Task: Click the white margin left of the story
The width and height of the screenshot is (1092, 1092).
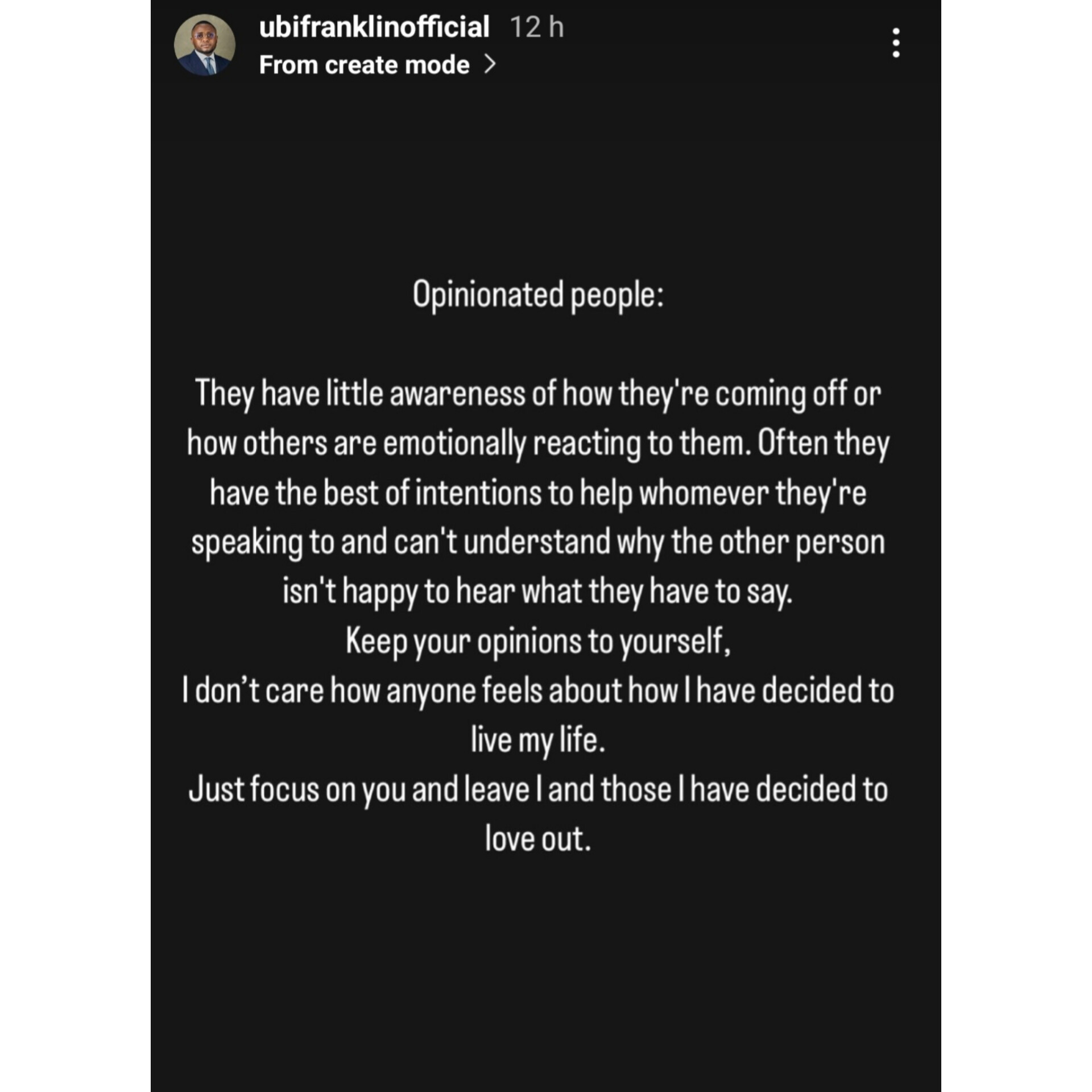Action: point(74,546)
